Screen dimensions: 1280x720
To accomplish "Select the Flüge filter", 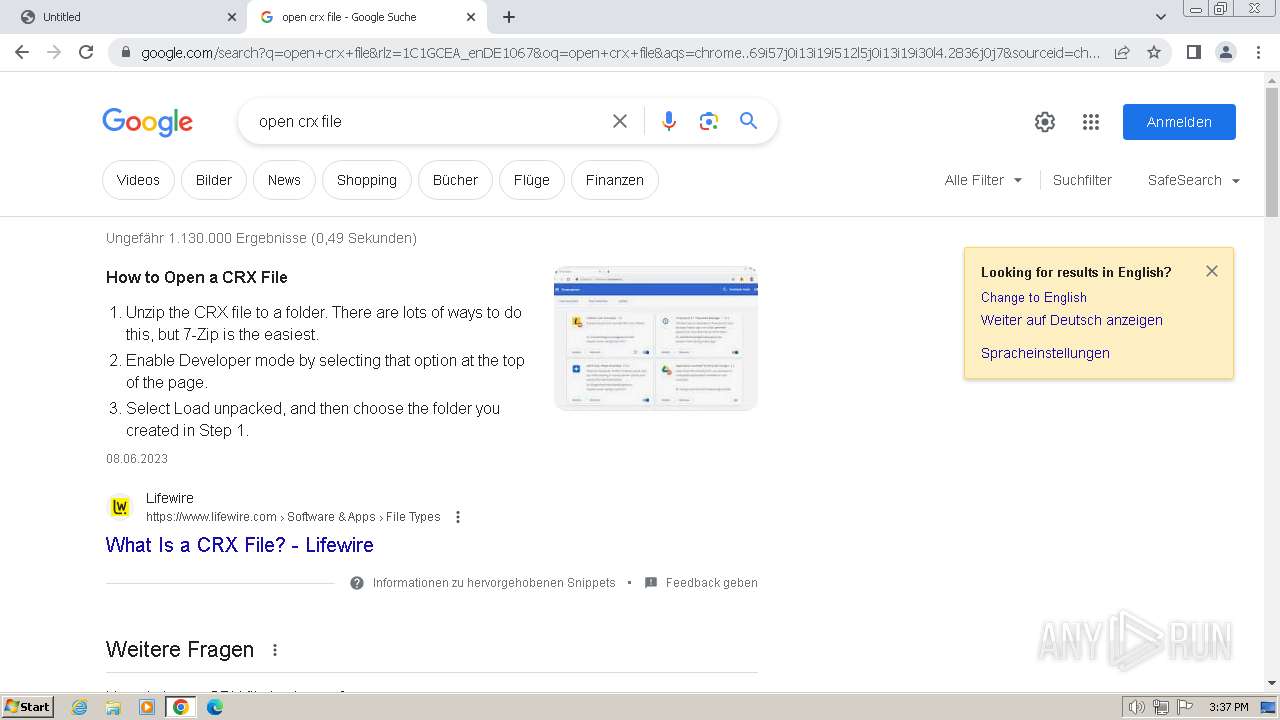I will [x=532, y=180].
